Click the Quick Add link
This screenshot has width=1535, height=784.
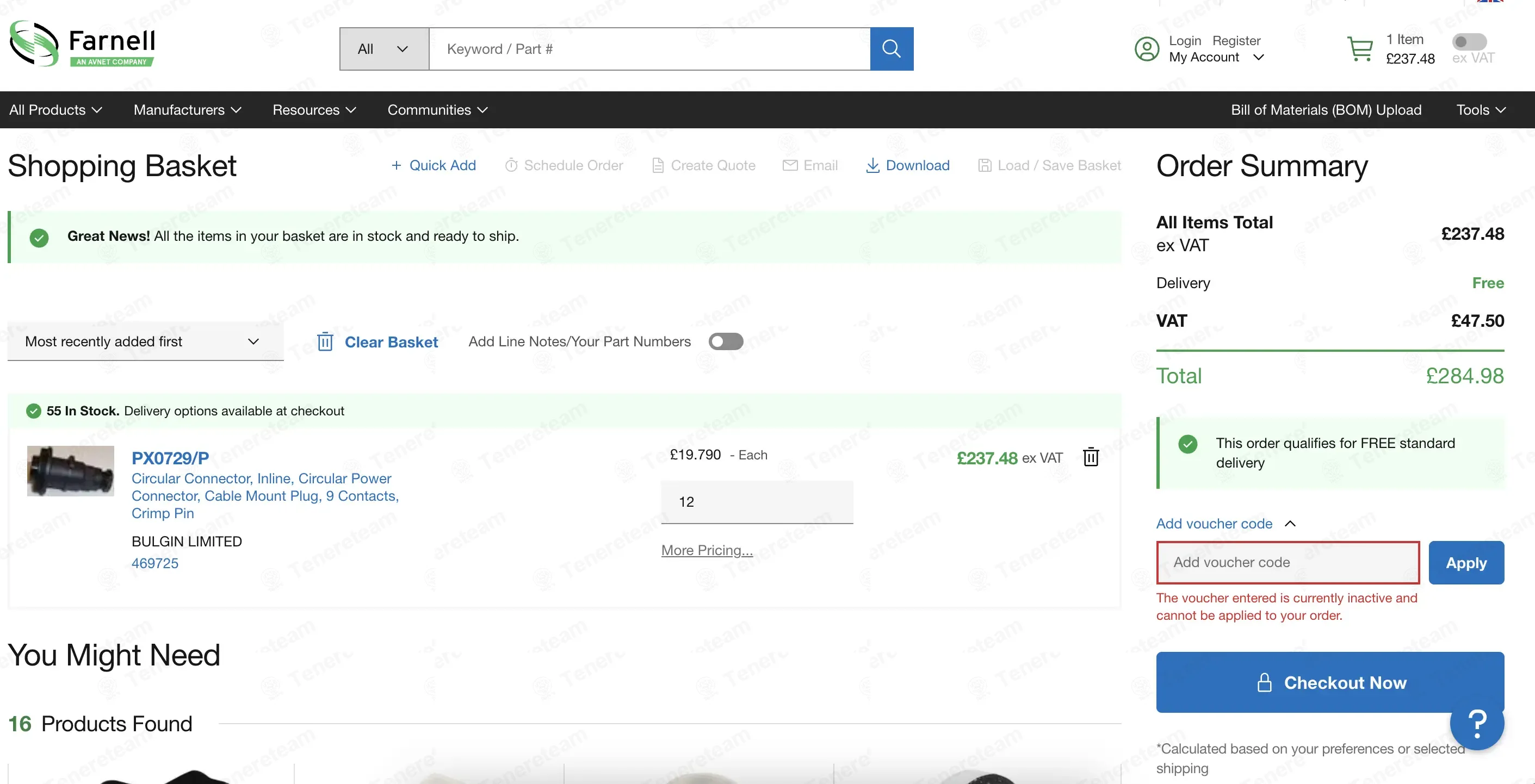[442, 166]
